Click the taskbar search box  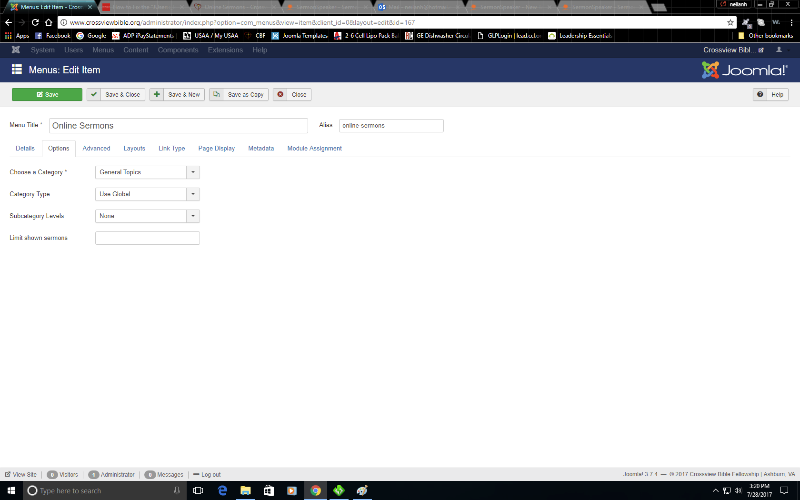105,491
